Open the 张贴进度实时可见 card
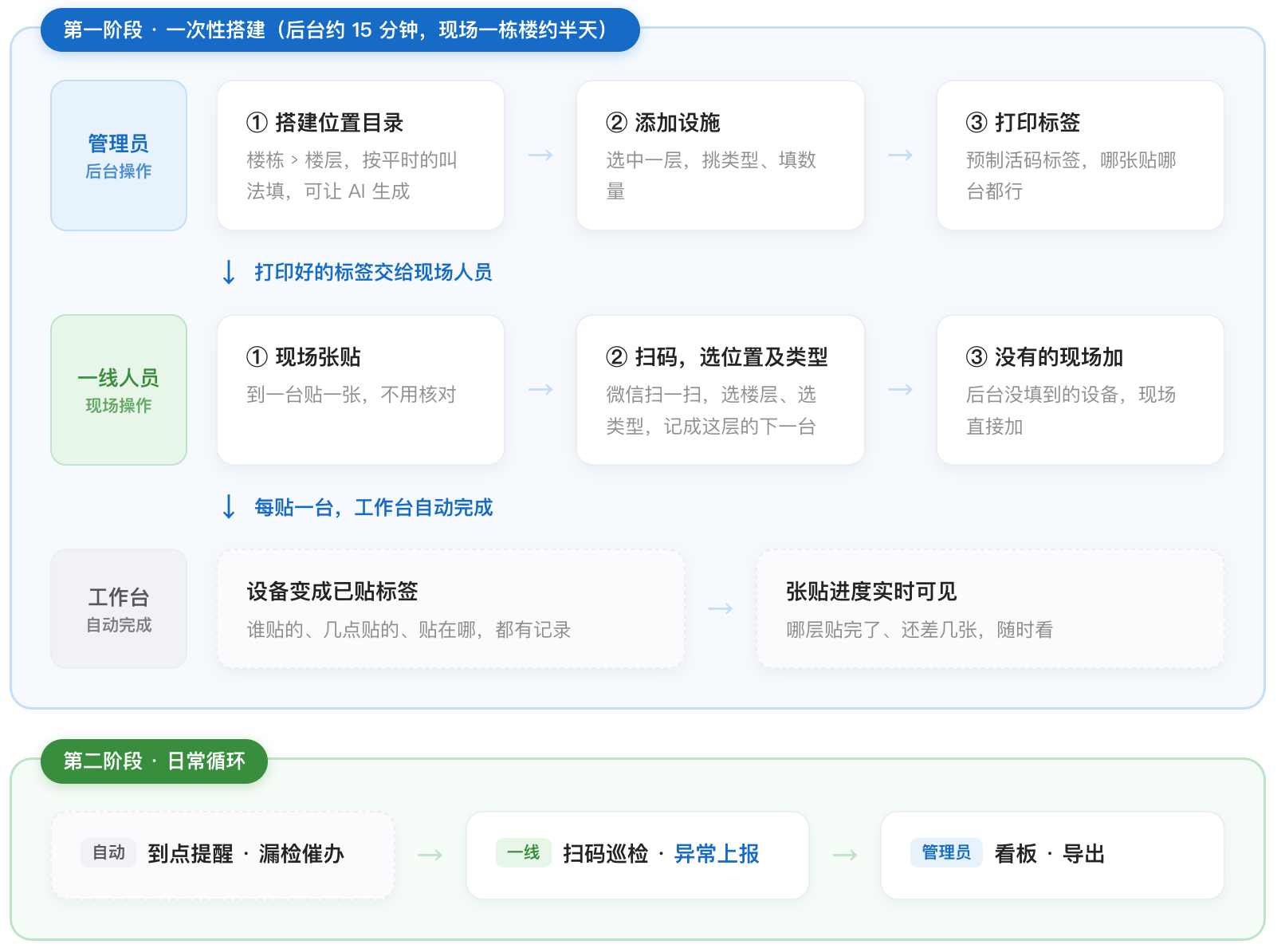 coord(990,609)
